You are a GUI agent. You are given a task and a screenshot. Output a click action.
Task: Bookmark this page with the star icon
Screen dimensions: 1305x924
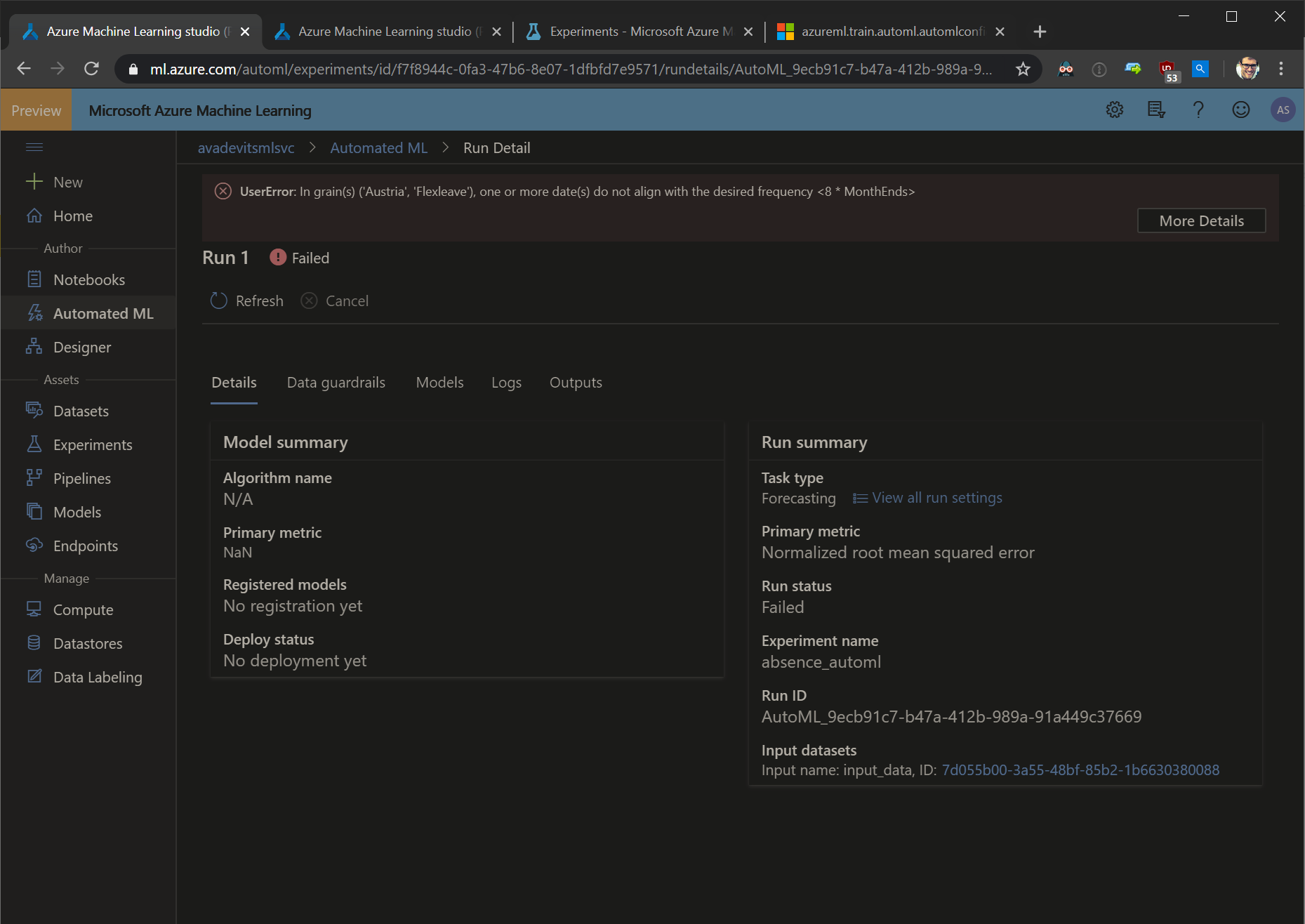click(1023, 69)
